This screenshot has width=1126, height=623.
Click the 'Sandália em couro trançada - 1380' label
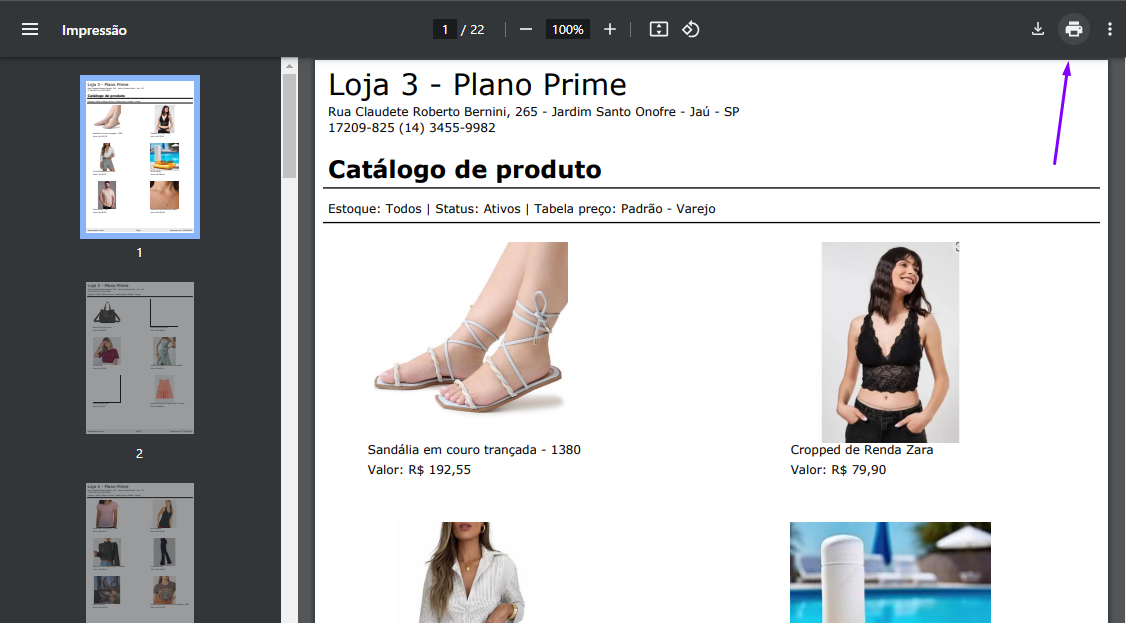[474, 450]
